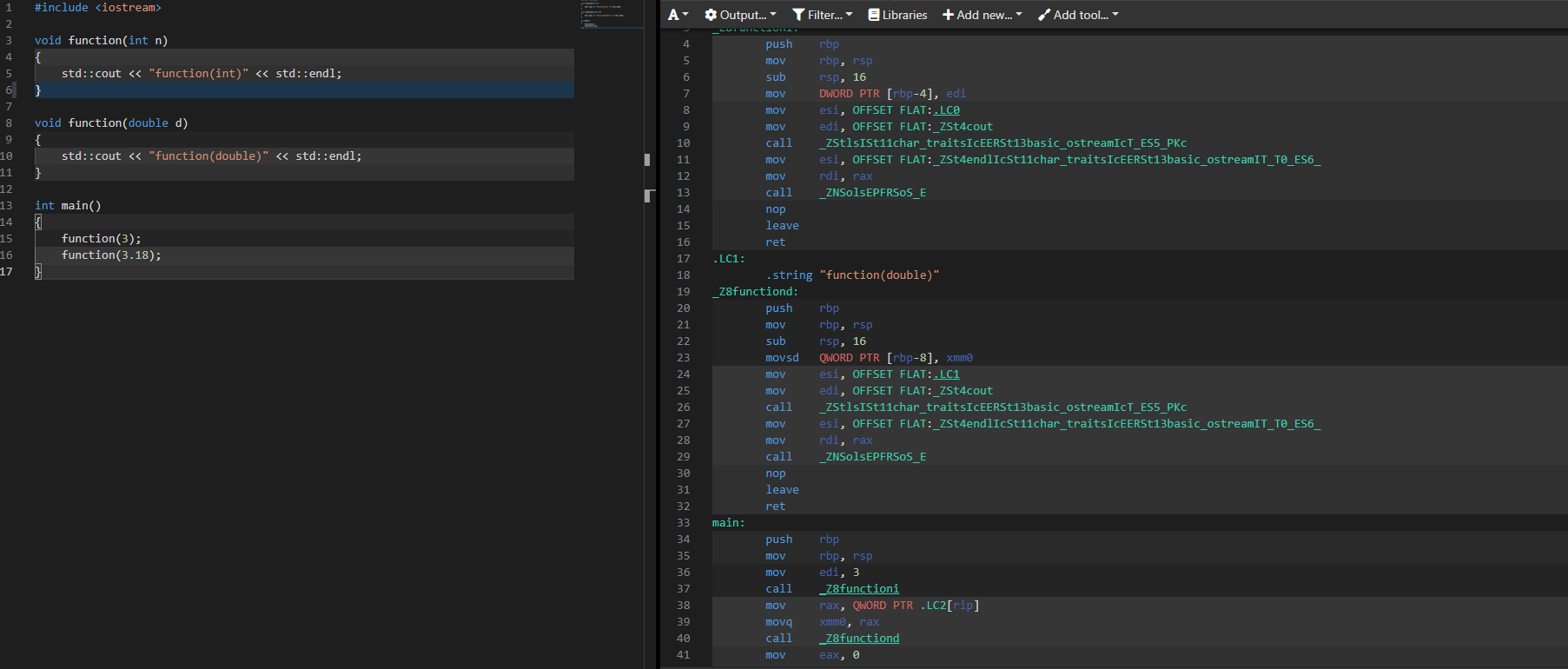Click the 'mov edi, 3' assembly line
The width and height of the screenshot is (1568, 669).
(x=812, y=573)
